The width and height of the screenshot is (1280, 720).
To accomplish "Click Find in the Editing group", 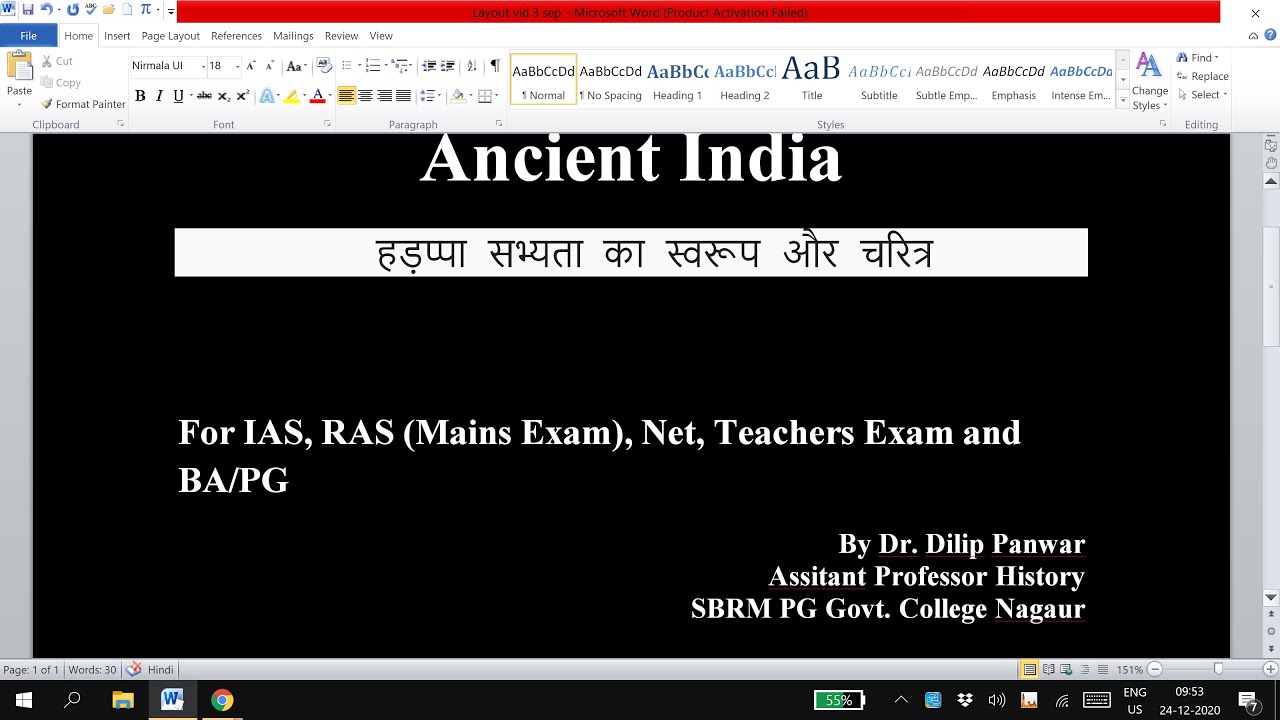I will pos(1198,58).
